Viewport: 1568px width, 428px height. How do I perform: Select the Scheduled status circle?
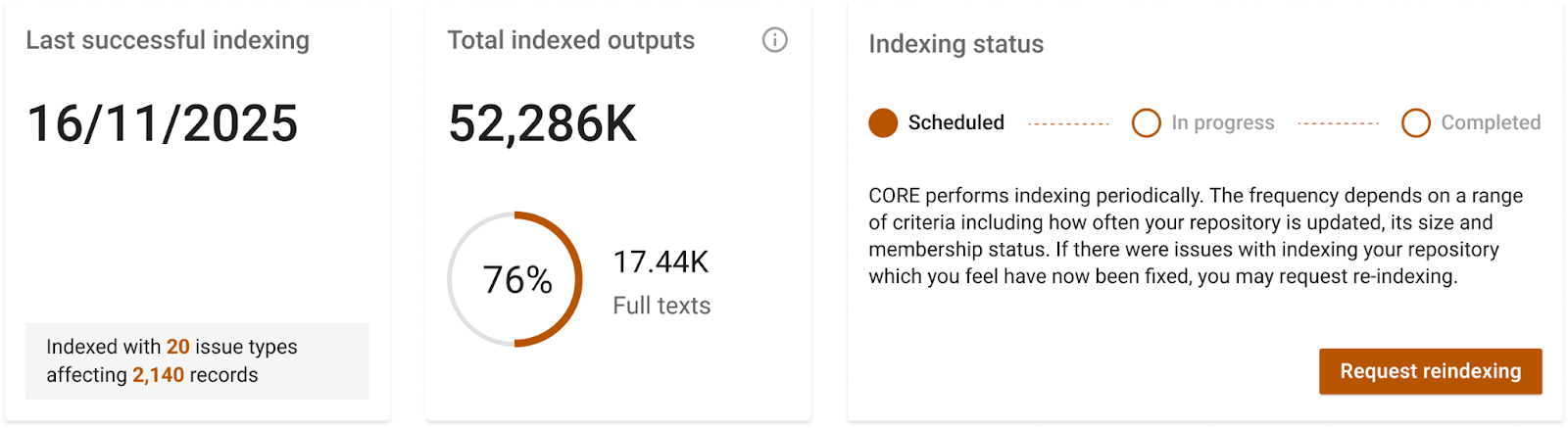[883, 123]
